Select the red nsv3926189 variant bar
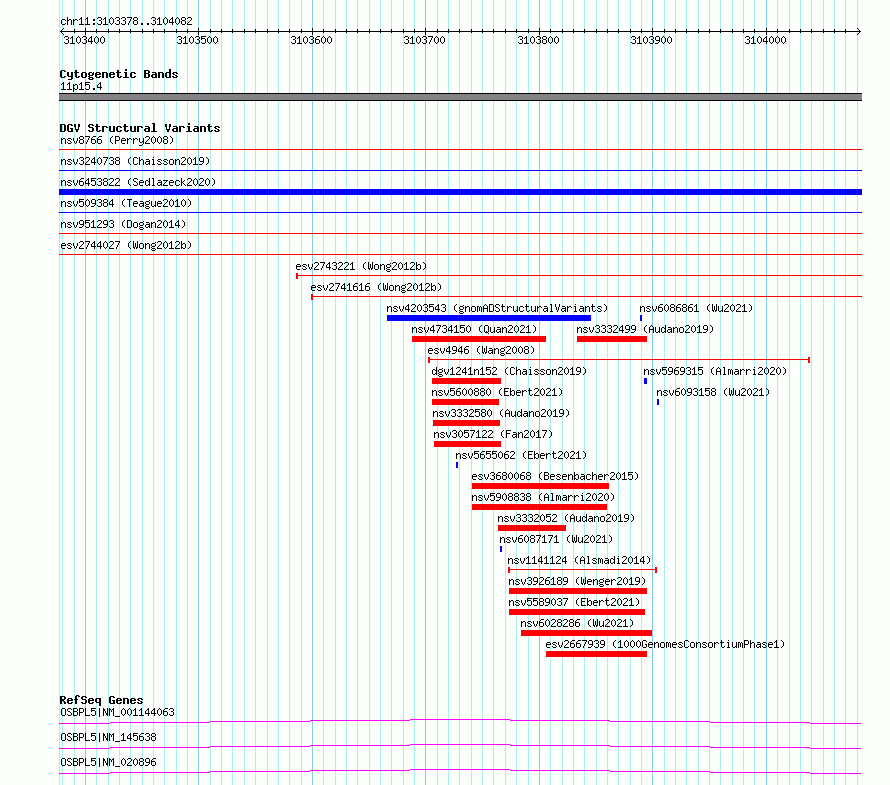The width and height of the screenshot is (890, 785). pyautogui.click(x=578, y=591)
